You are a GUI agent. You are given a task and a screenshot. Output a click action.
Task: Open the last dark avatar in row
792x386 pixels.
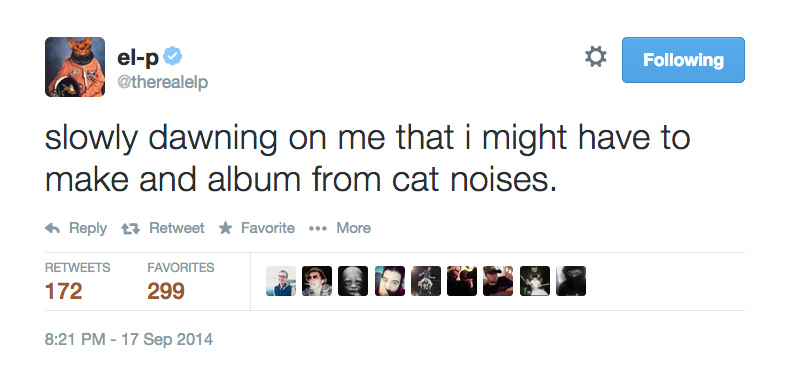(x=571, y=281)
